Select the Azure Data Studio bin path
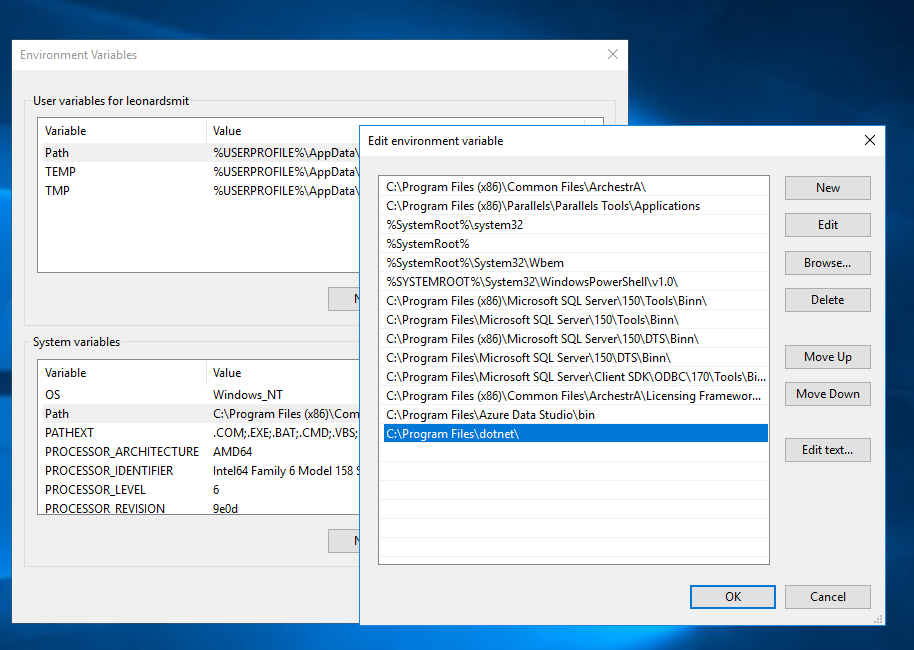 coord(490,415)
